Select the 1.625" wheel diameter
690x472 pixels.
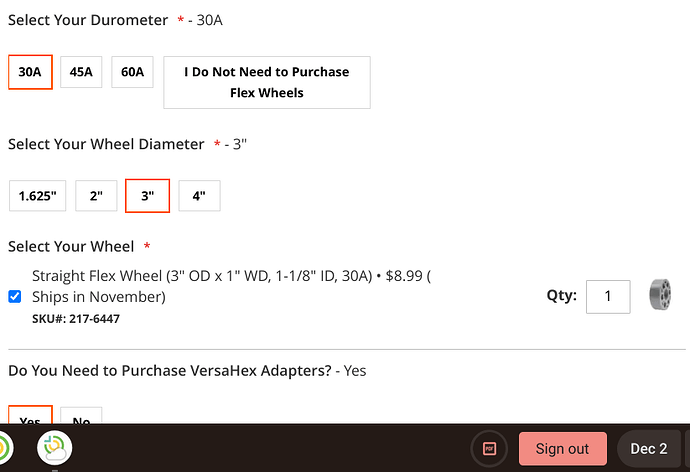tap(38, 196)
